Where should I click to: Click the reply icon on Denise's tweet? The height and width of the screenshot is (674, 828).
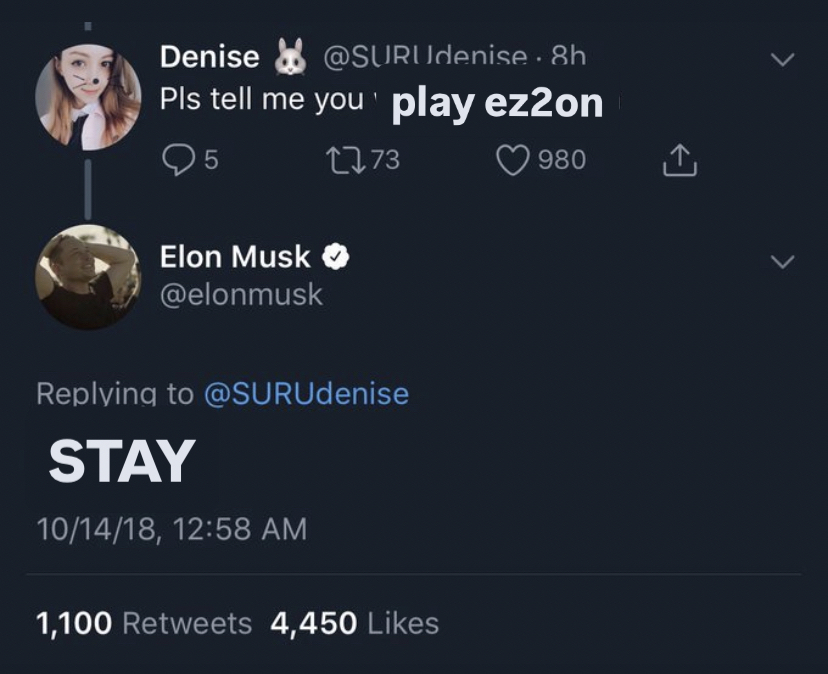click(176, 160)
